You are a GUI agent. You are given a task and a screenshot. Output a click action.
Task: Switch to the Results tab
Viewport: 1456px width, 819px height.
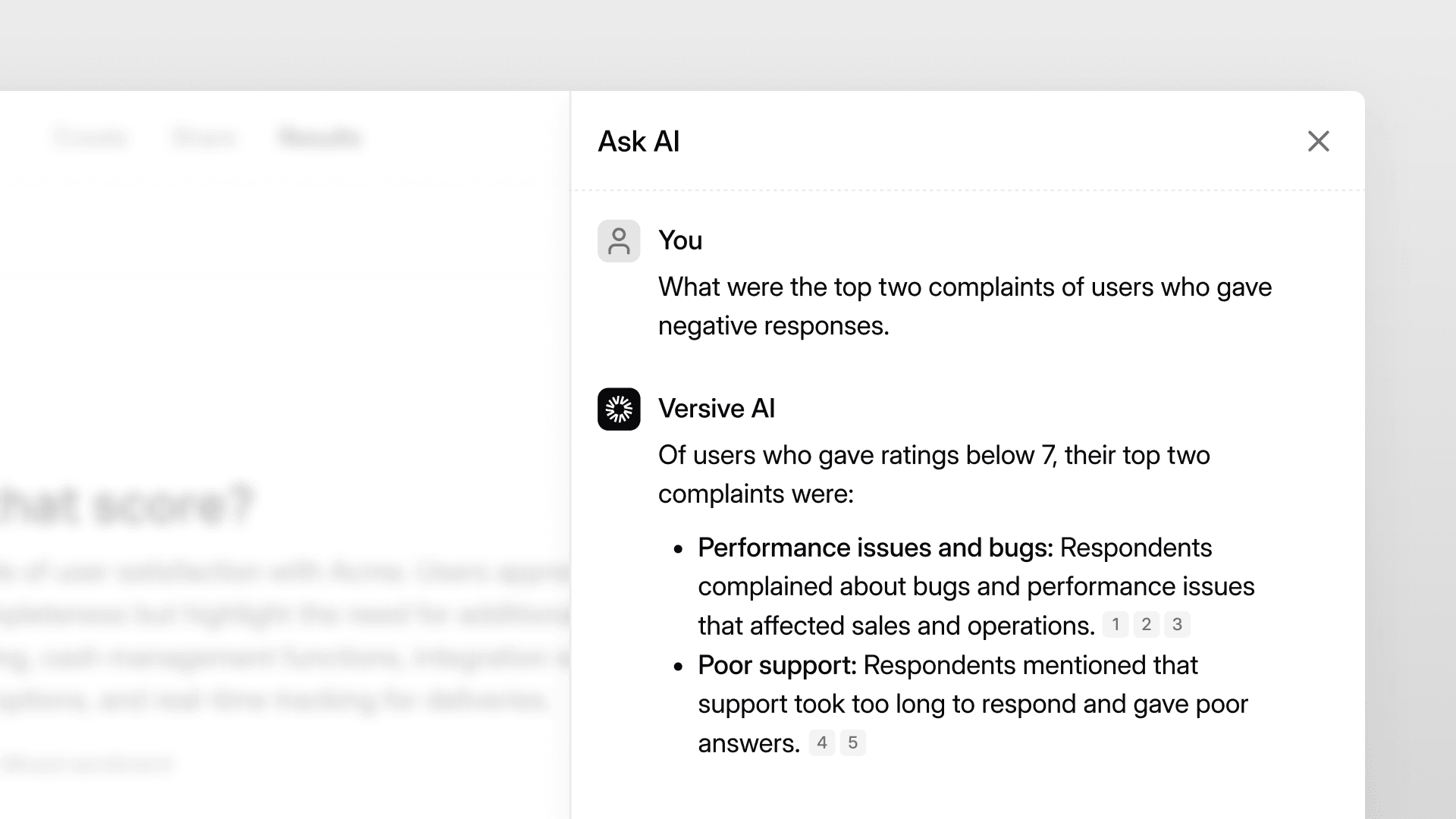[x=319, y=138]
